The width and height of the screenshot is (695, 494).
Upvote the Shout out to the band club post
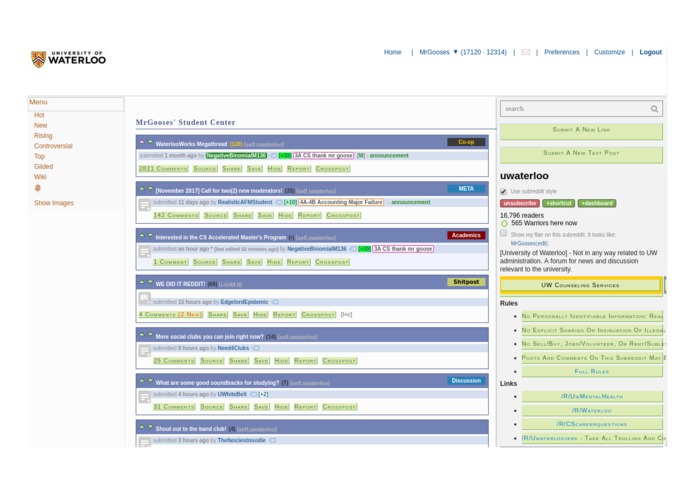tap(142, 427)
